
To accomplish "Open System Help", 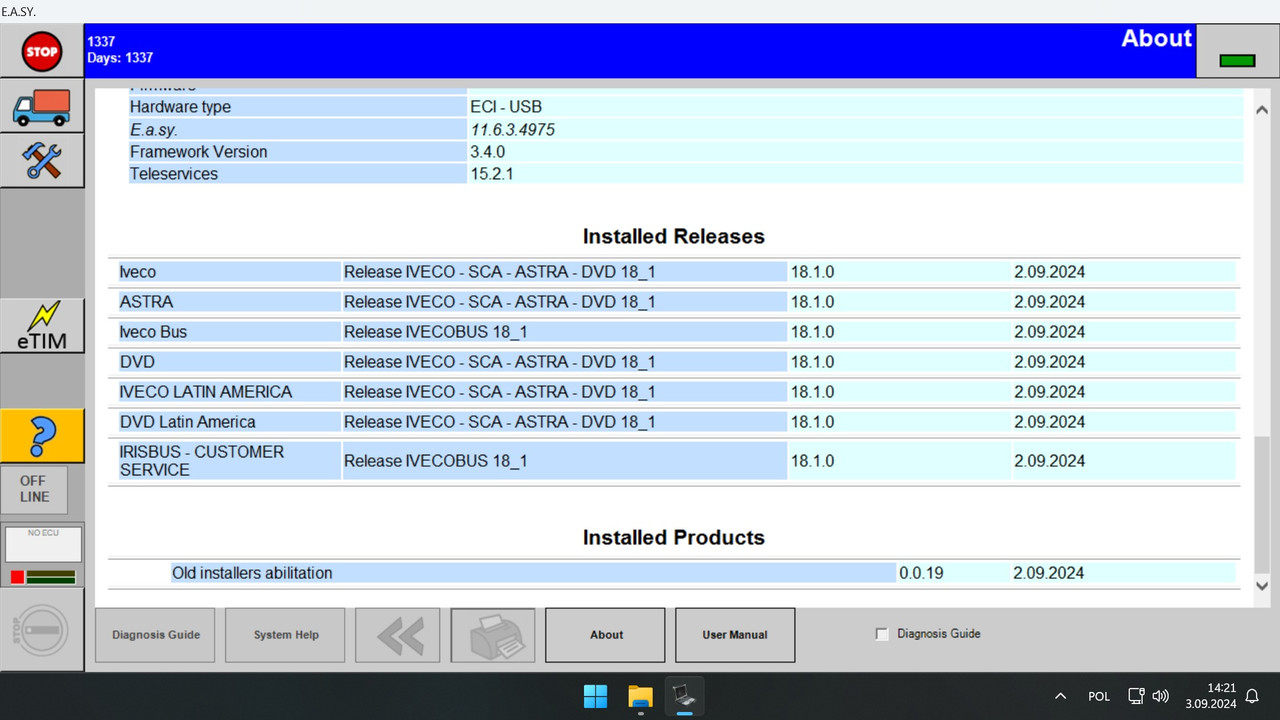I will pos(285,635).
